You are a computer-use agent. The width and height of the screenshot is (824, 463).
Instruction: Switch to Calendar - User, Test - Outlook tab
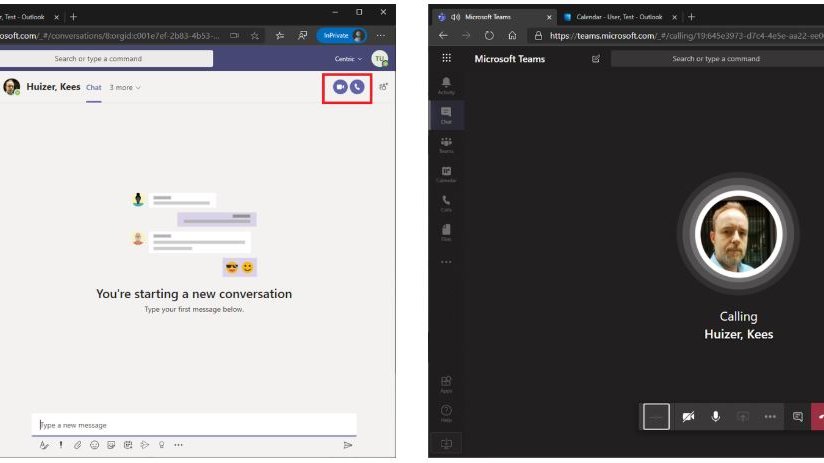(x=619, y=17)
